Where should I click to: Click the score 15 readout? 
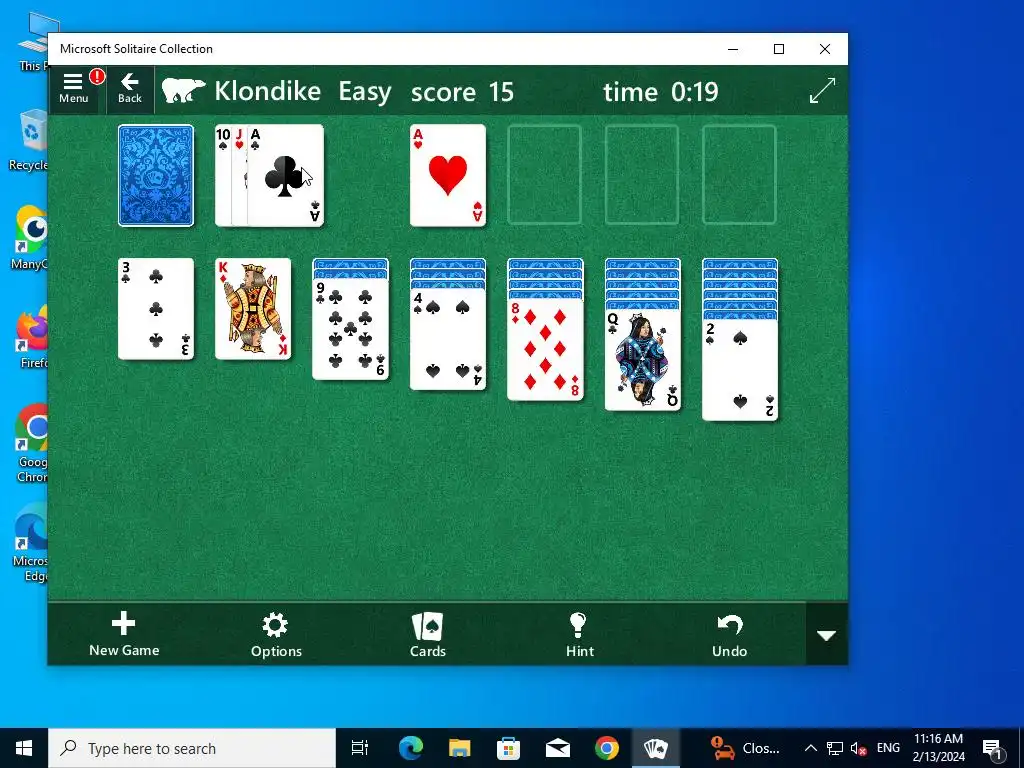coord(462,91)
